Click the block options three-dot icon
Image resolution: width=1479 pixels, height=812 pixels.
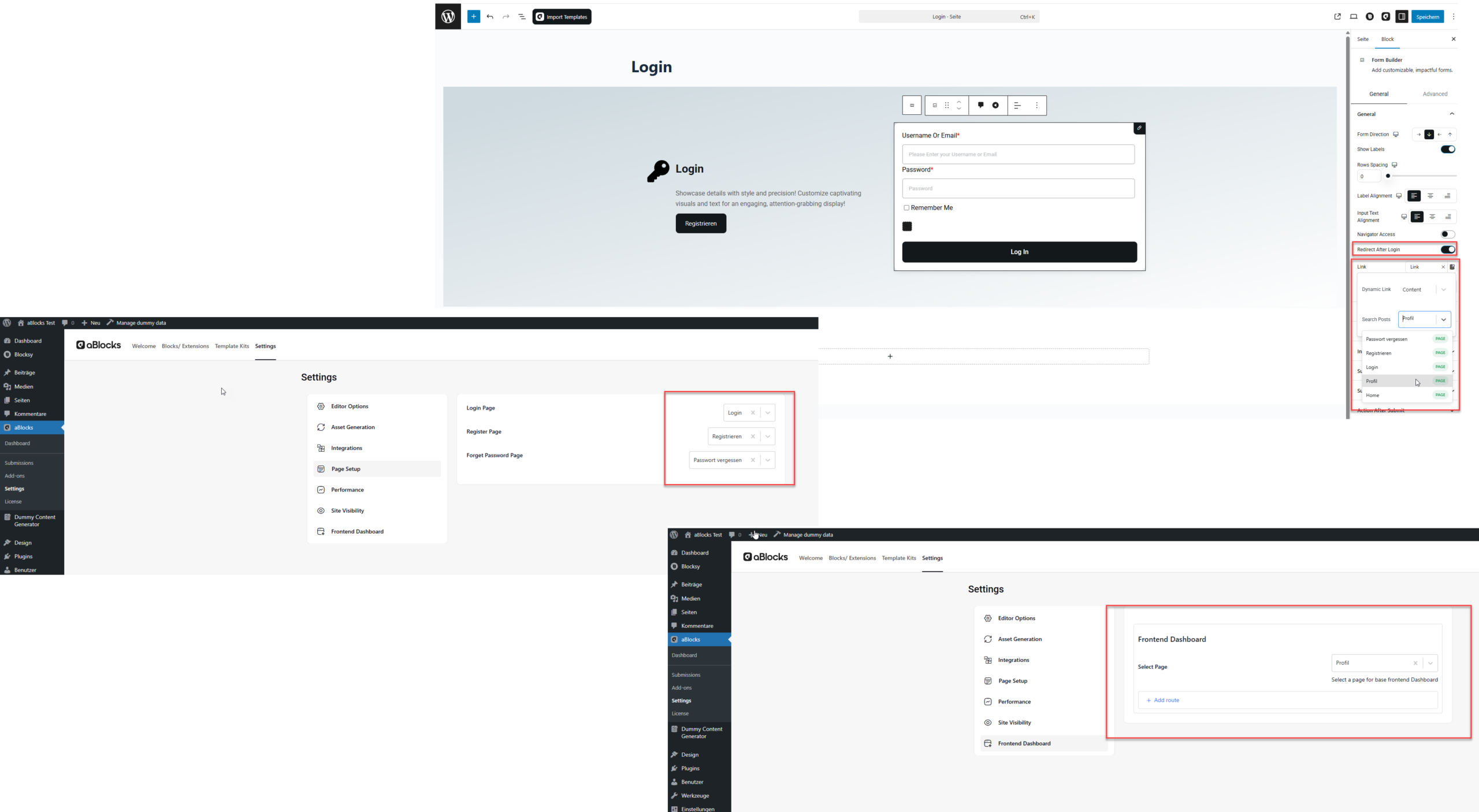(x=1037, y=106)
